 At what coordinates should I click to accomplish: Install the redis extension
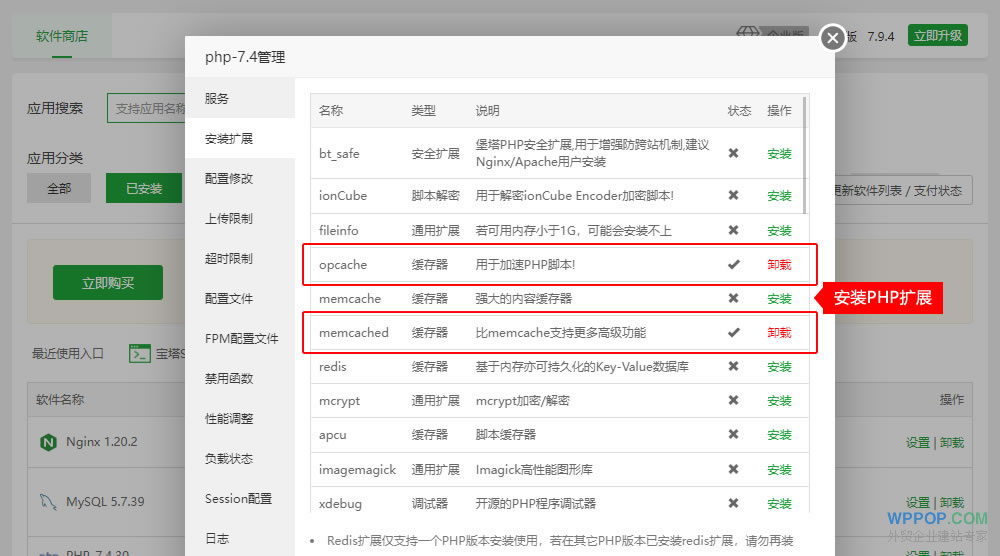pyautogui.click(x=779, y=367)
